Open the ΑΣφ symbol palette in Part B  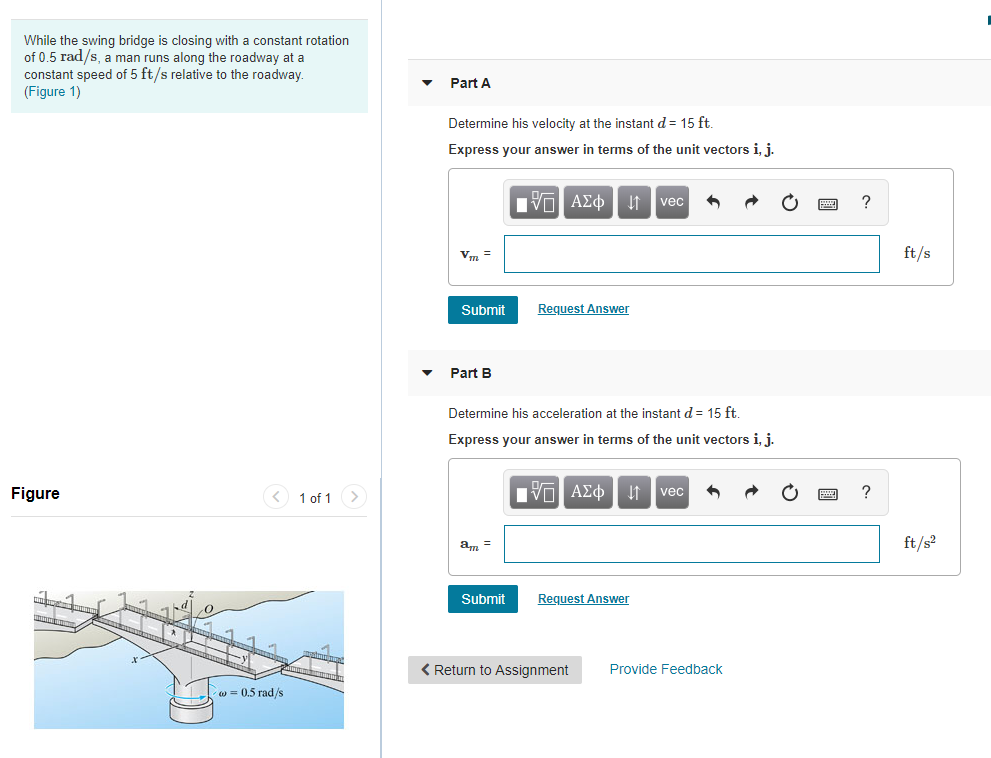[587, 492]
